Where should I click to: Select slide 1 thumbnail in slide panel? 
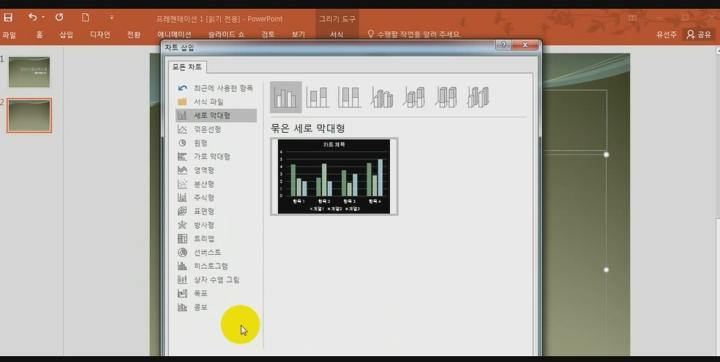(29, 72)
